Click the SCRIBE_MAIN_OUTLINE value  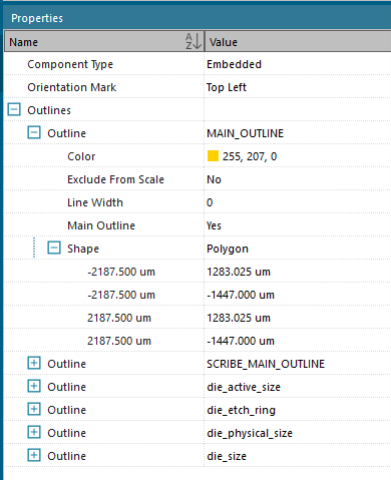[266, 364]
